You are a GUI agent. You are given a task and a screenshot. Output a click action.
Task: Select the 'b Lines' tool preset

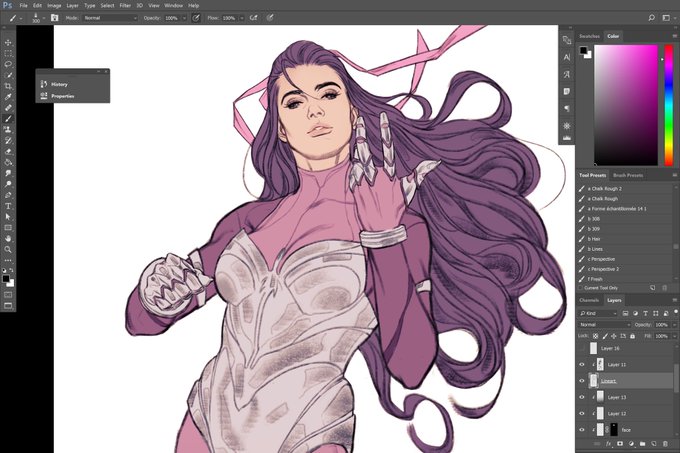point(625,249)
